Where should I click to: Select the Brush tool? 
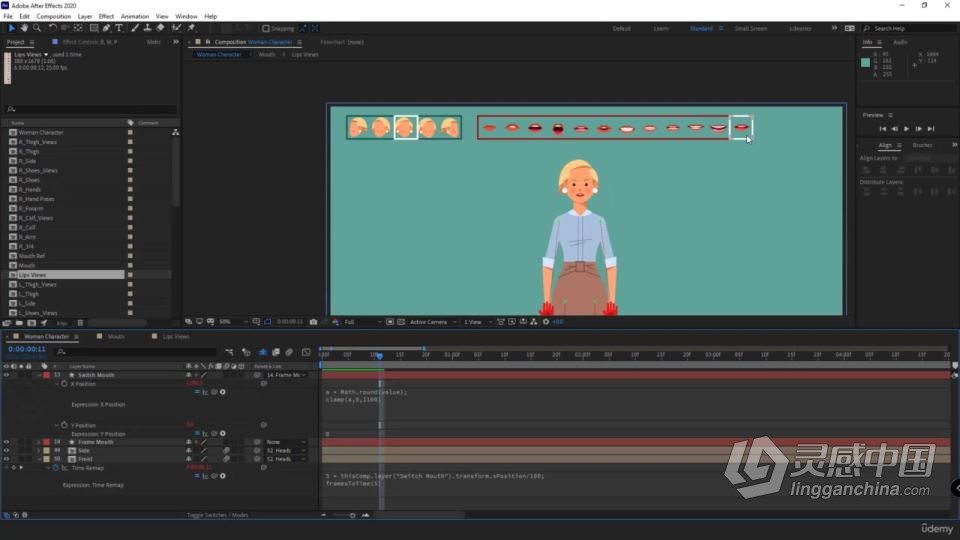point(135,28)
